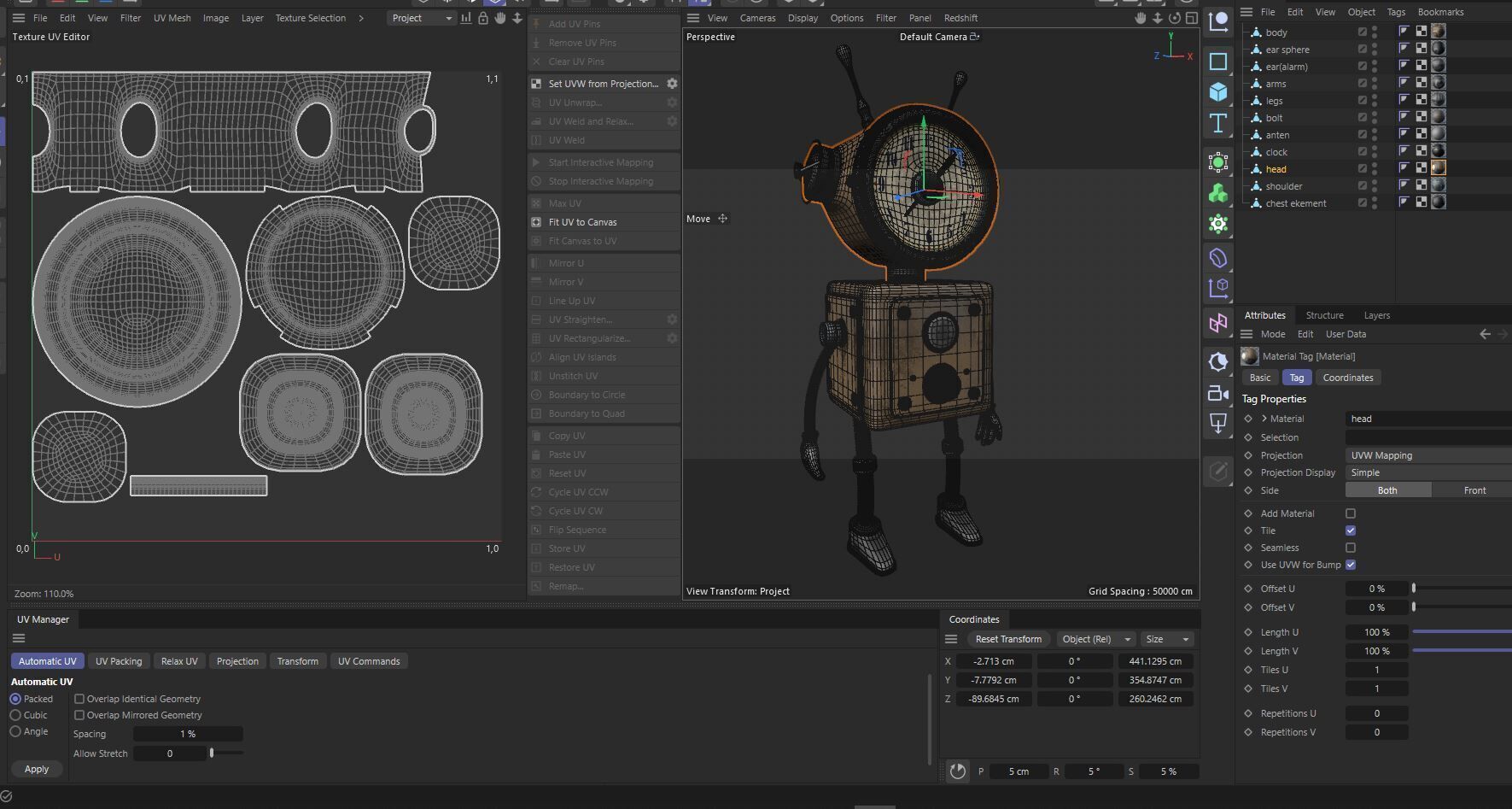Open the Texture Selection menu
The height and width of the screenshot is (809, 1512).
tap(310, 18)
